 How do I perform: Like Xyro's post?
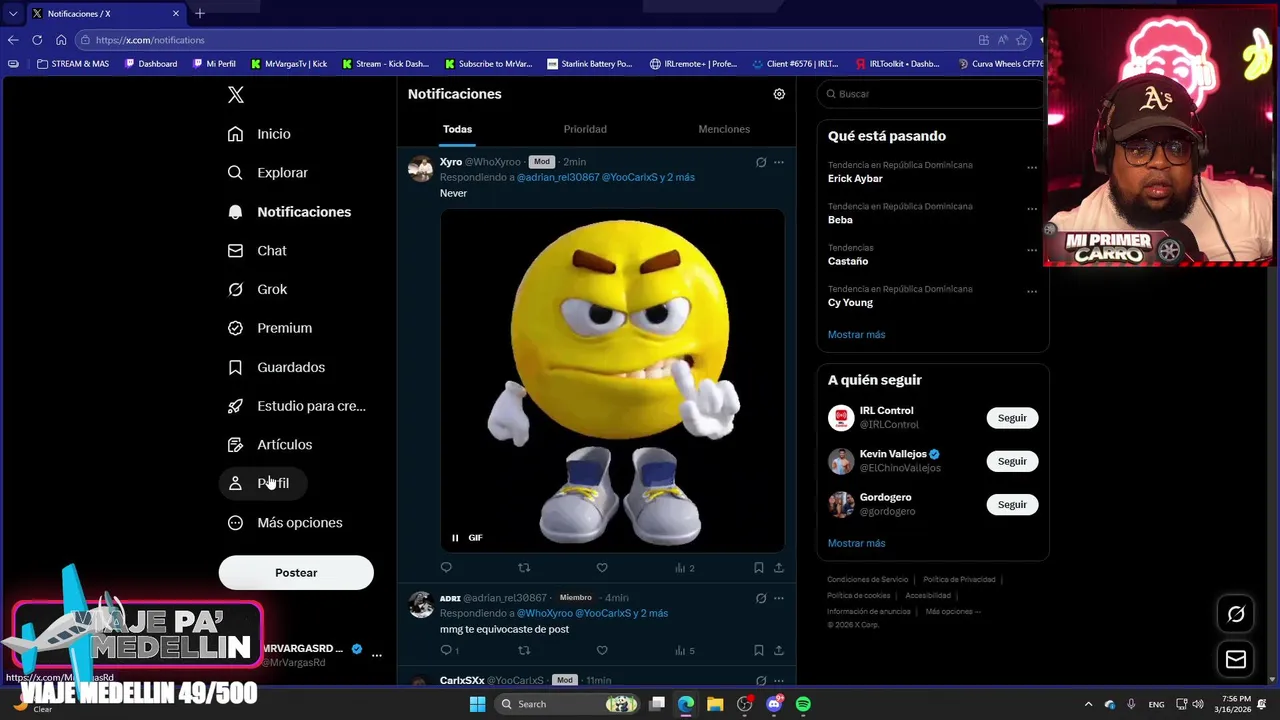click(x=602, y=568)
